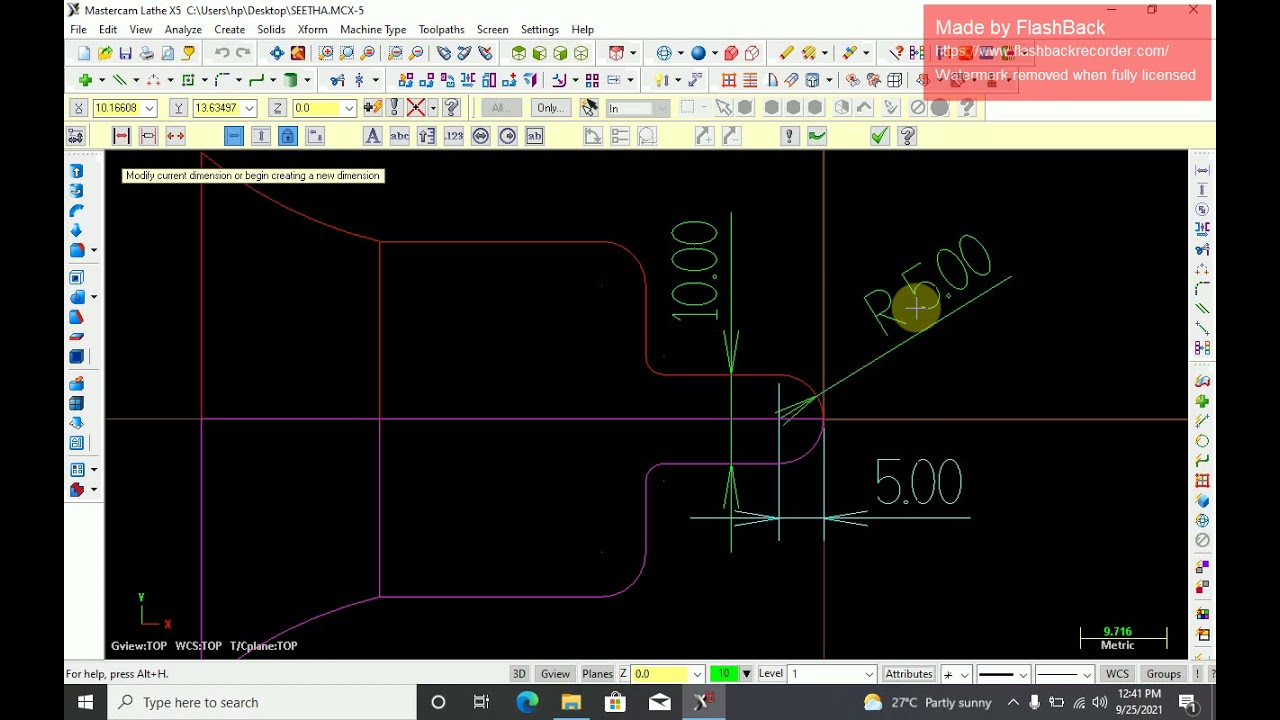The image size is (1280, 720).
Task: Click the Undo arrow icon
Action: point(222,53)
